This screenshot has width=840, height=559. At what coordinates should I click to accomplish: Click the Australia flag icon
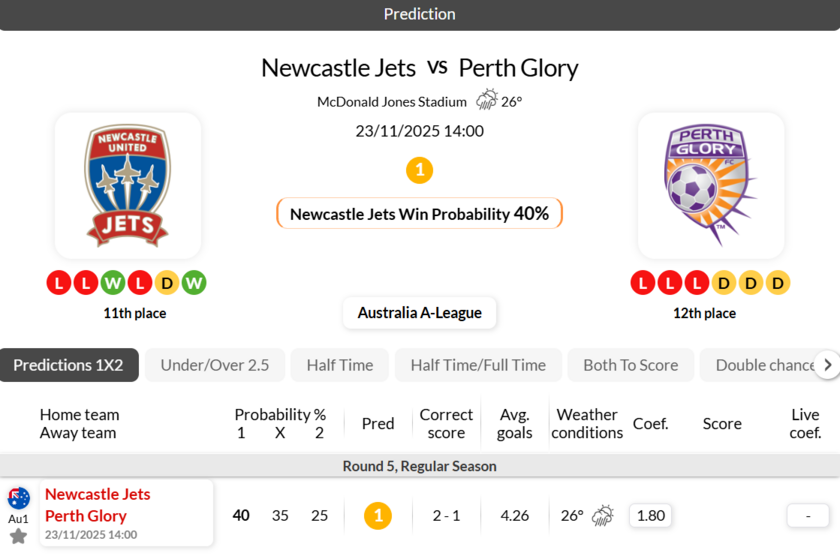(x=18, y=498)
